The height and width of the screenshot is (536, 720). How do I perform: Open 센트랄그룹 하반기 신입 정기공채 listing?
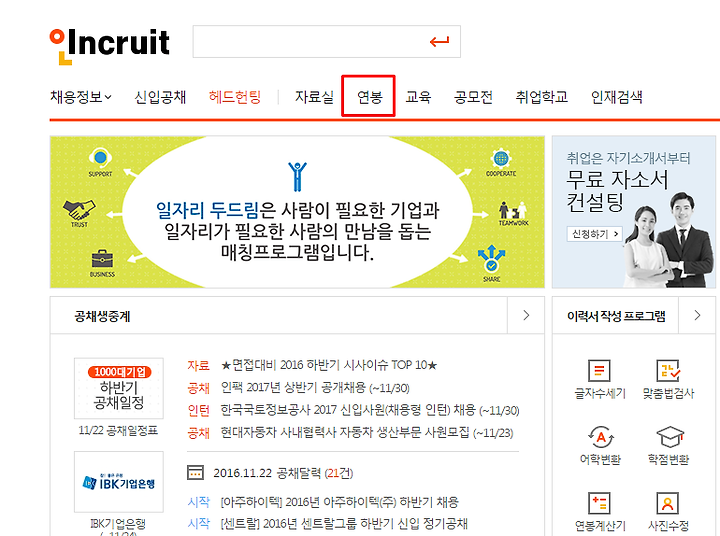tap(344, 524)
